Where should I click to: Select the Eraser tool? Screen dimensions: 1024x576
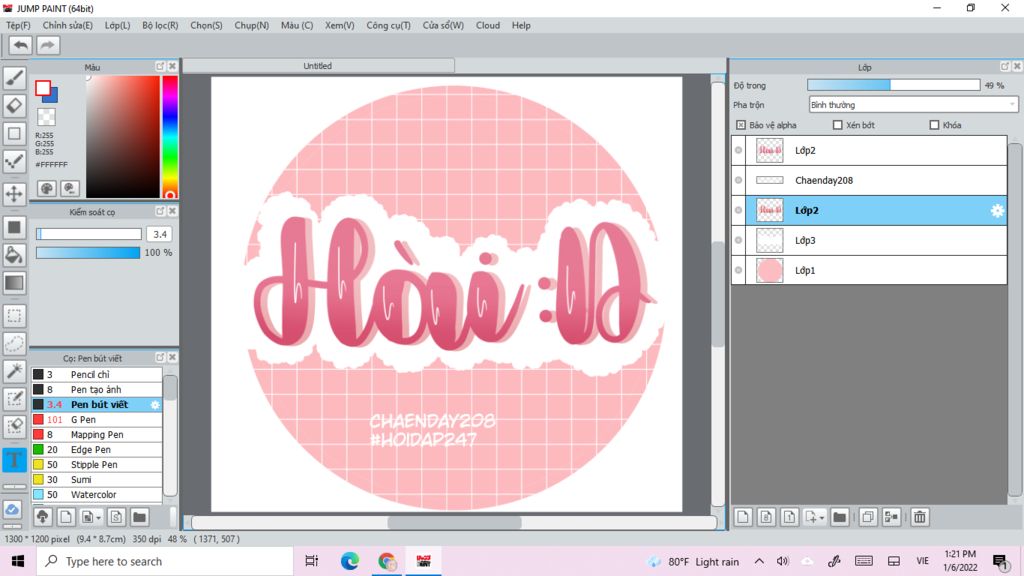pyautogui.click(x=14, y=105)
